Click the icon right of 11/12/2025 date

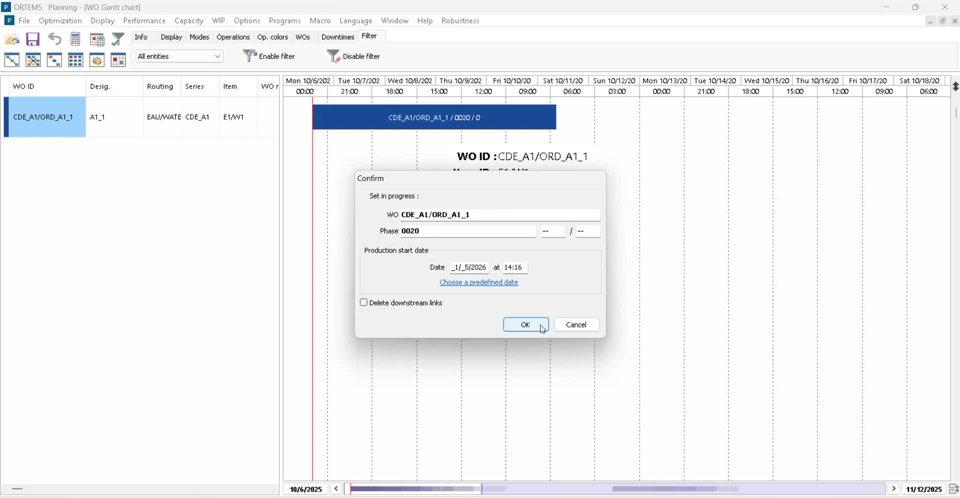coord(953,489)
